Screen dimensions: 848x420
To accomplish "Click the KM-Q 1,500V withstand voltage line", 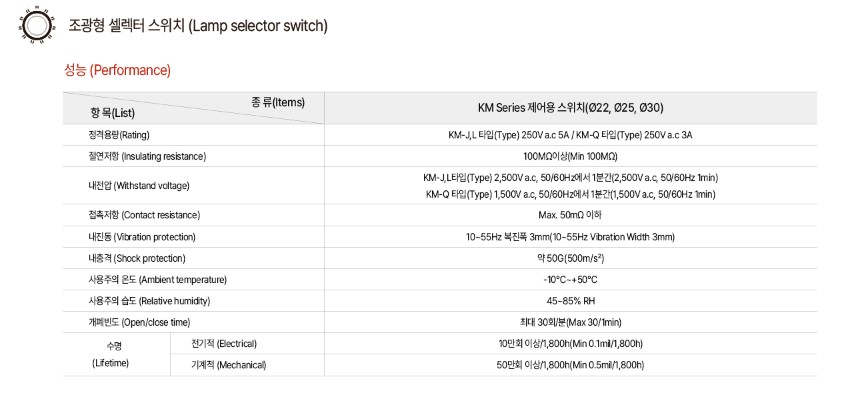I will coord(571,194).
